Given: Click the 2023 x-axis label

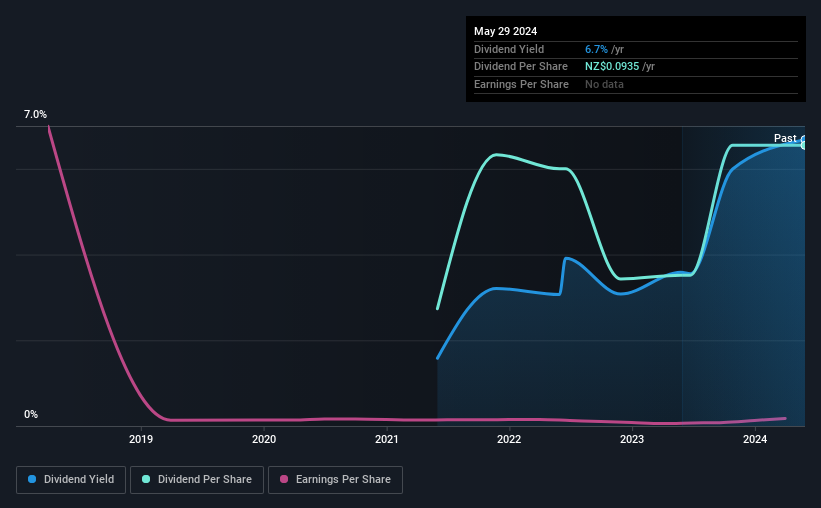Looking at the screenshot, I should (x=632, y=439).
